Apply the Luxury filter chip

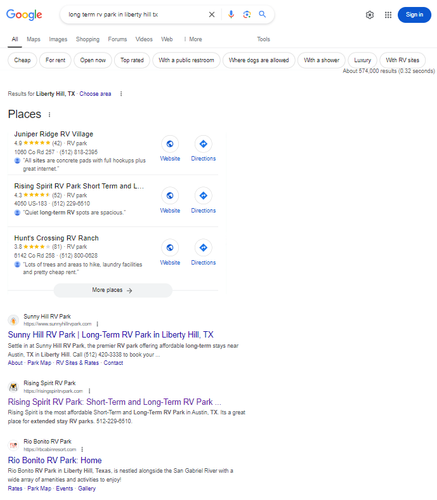pyautogui.click(x=362, y=60)
